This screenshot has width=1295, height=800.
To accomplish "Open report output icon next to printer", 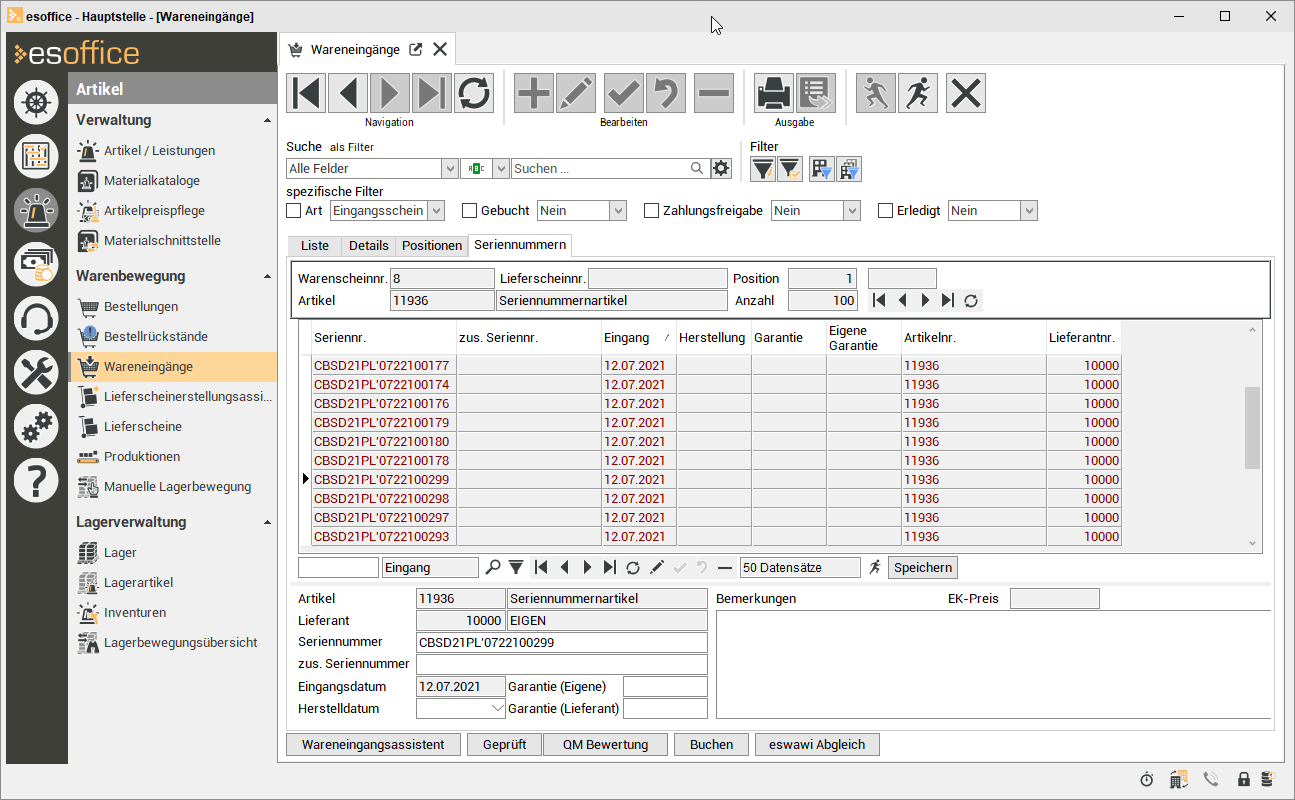I will point(816,93).
